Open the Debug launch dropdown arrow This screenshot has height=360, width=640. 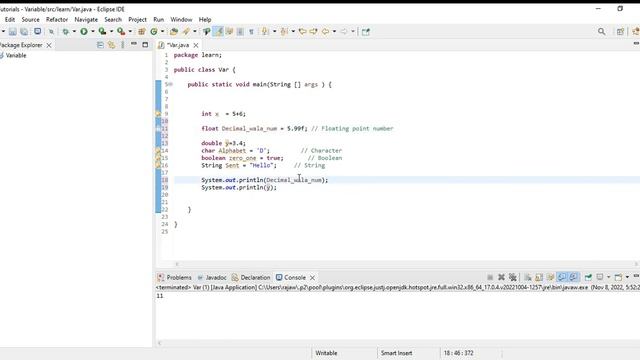pyautogui.click(x=74, y=31)
